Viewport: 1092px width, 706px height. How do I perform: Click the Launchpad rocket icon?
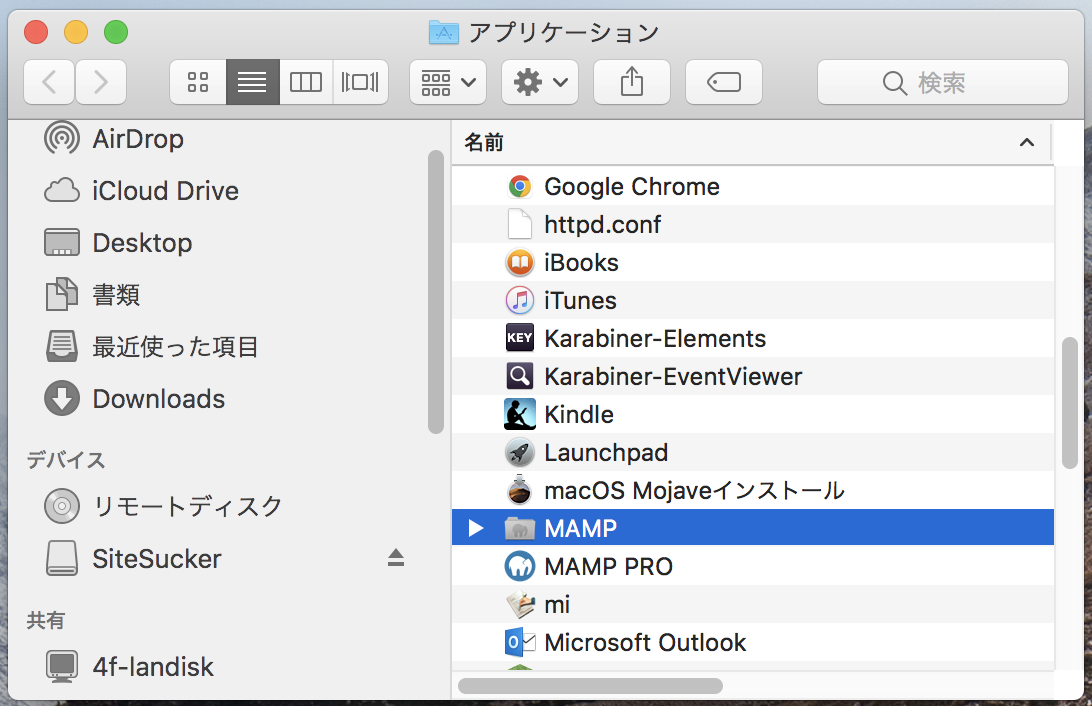pyautogui.click(x=519, y=453)
